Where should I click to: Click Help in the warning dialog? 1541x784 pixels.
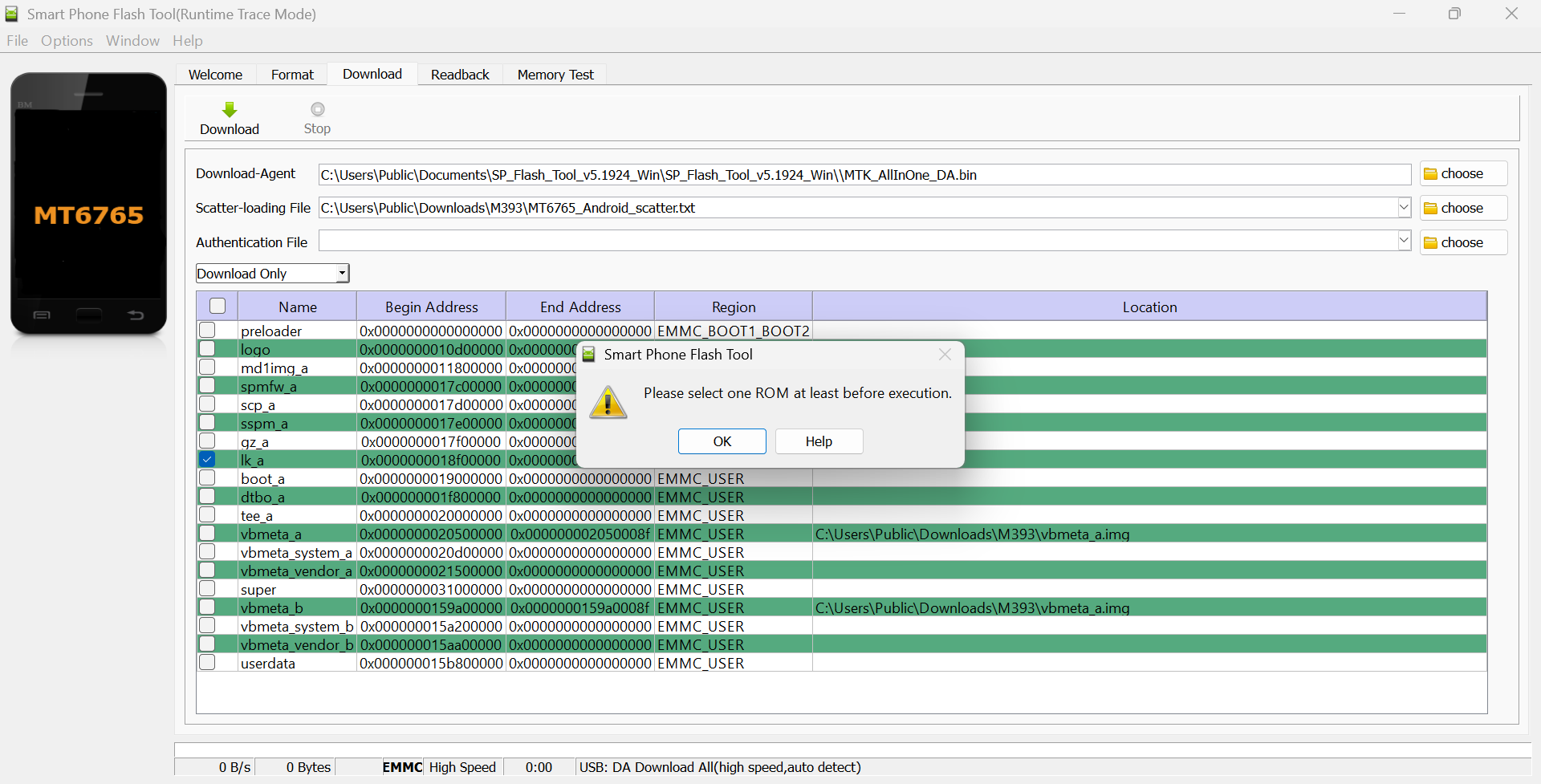coord(819,441)
